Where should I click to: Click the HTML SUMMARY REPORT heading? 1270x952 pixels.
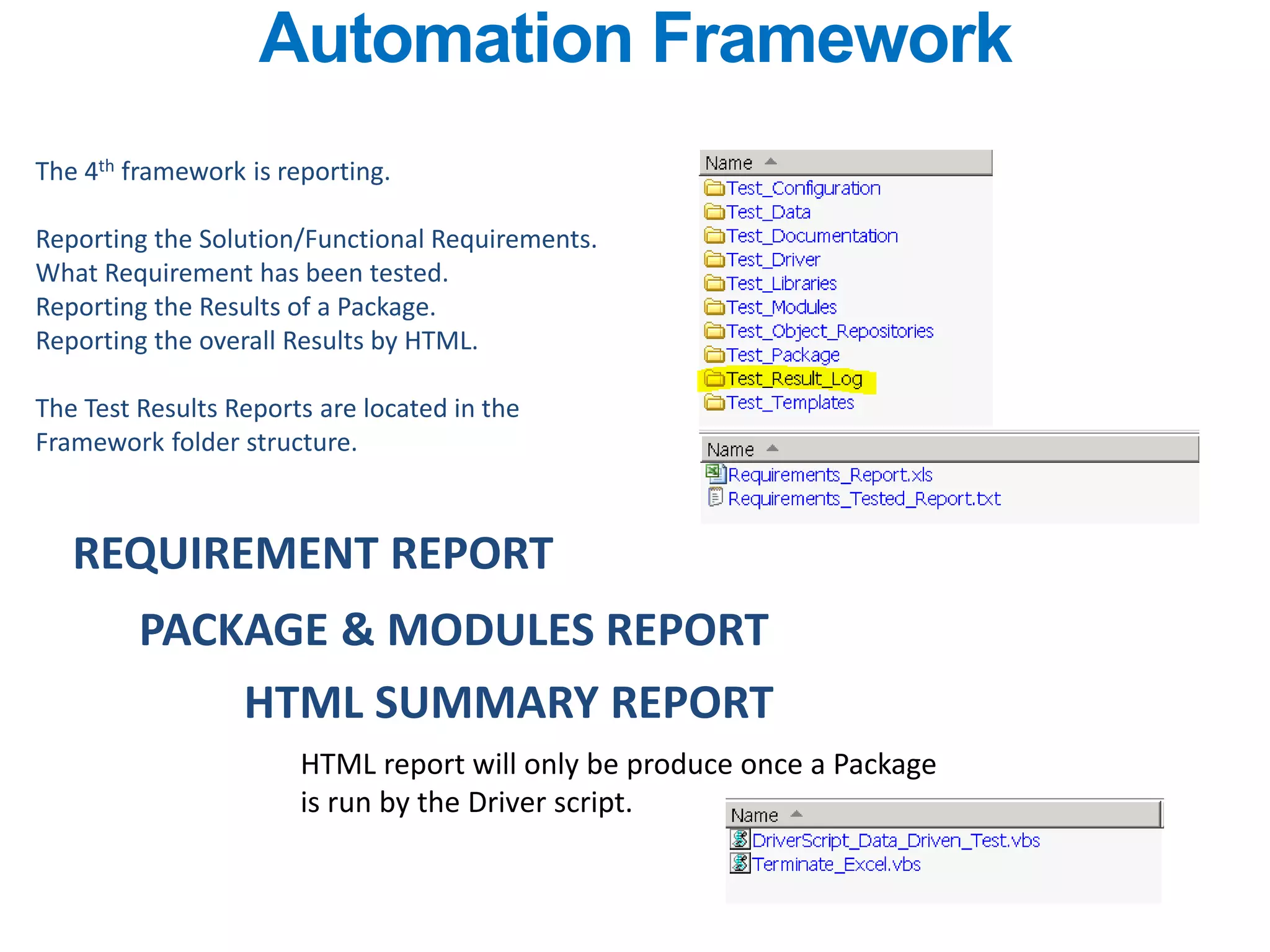click(x=508, y=703)
